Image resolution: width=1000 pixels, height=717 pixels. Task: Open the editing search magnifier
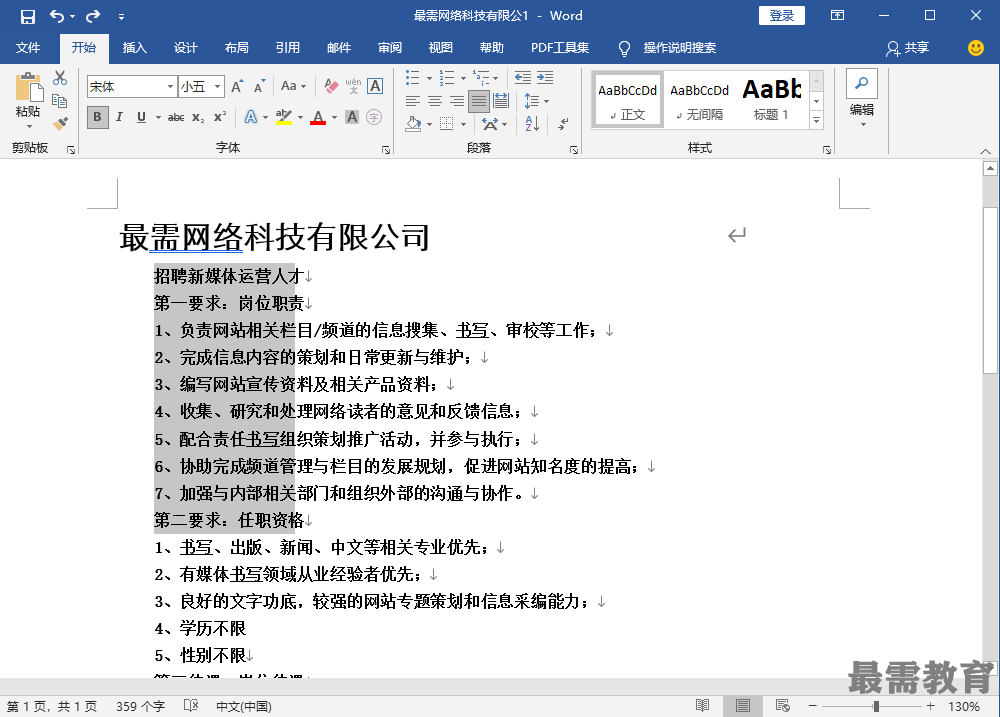[862, 83]
